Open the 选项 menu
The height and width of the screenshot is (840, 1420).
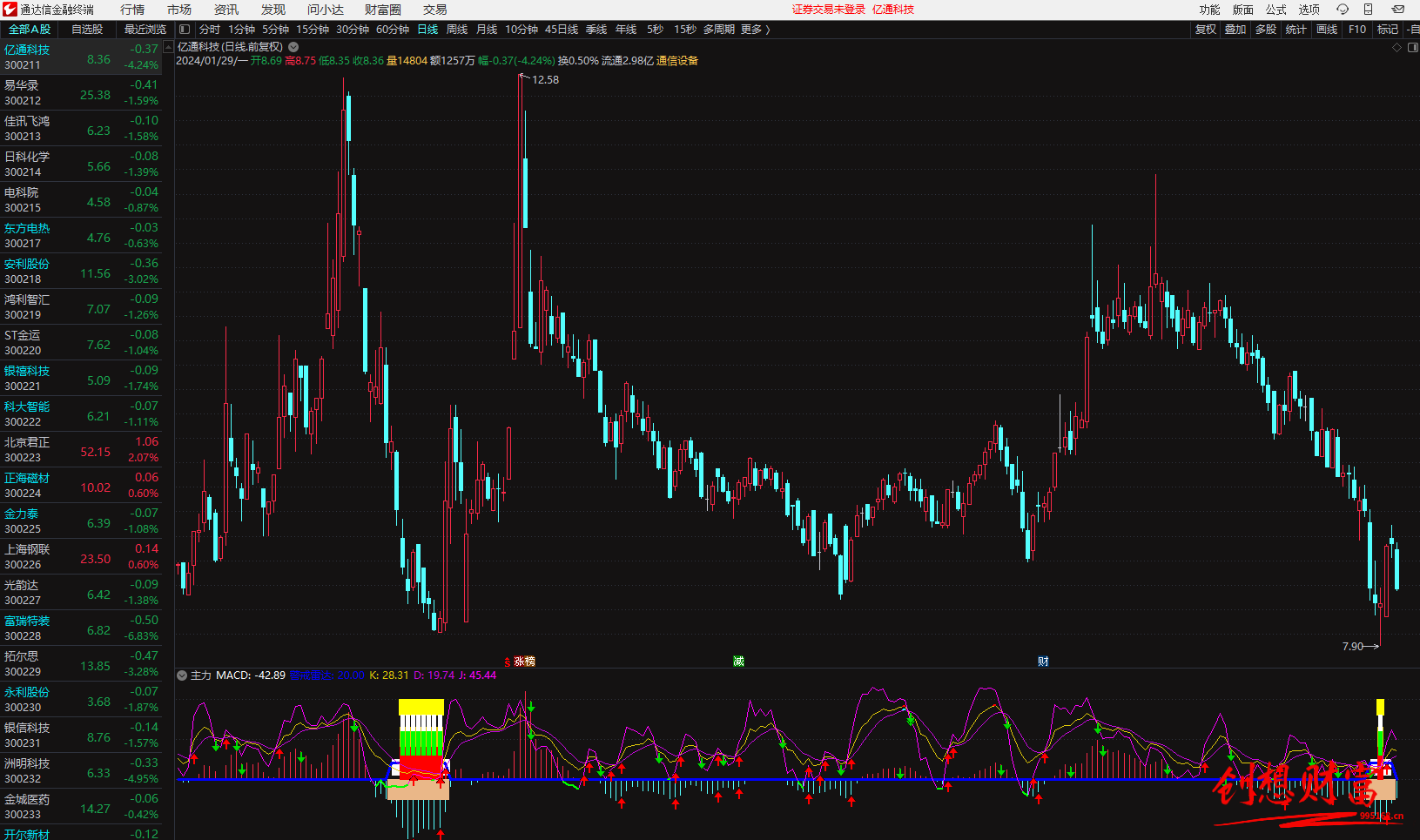pos(1309,10)
